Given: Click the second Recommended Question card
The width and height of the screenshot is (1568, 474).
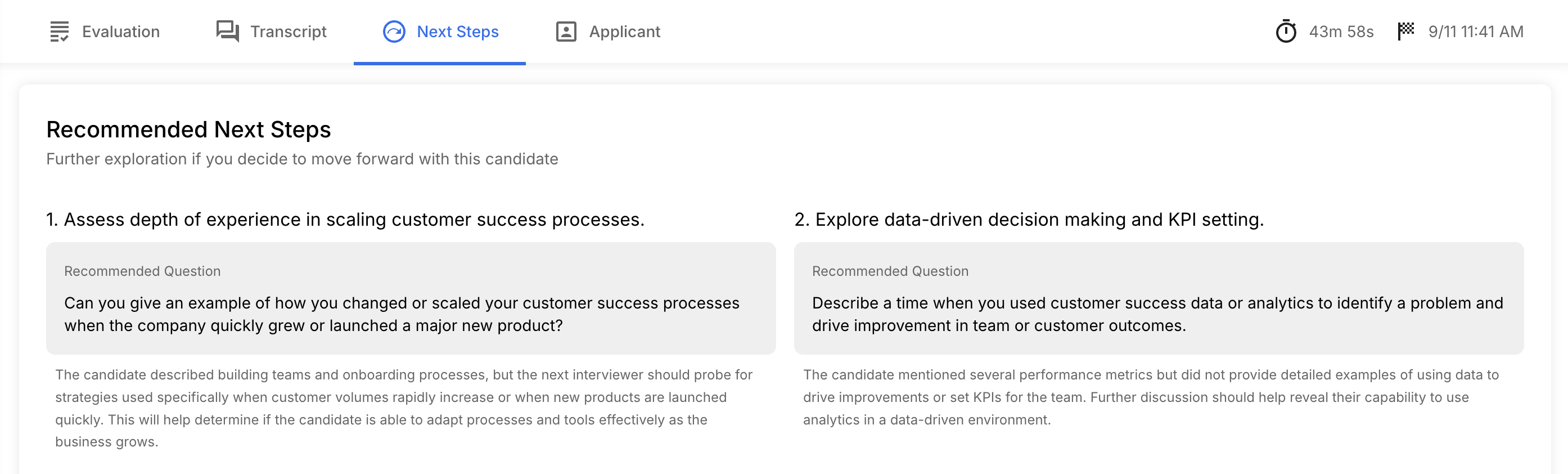Looking at the screenshot, I should tap(1159, 298).
